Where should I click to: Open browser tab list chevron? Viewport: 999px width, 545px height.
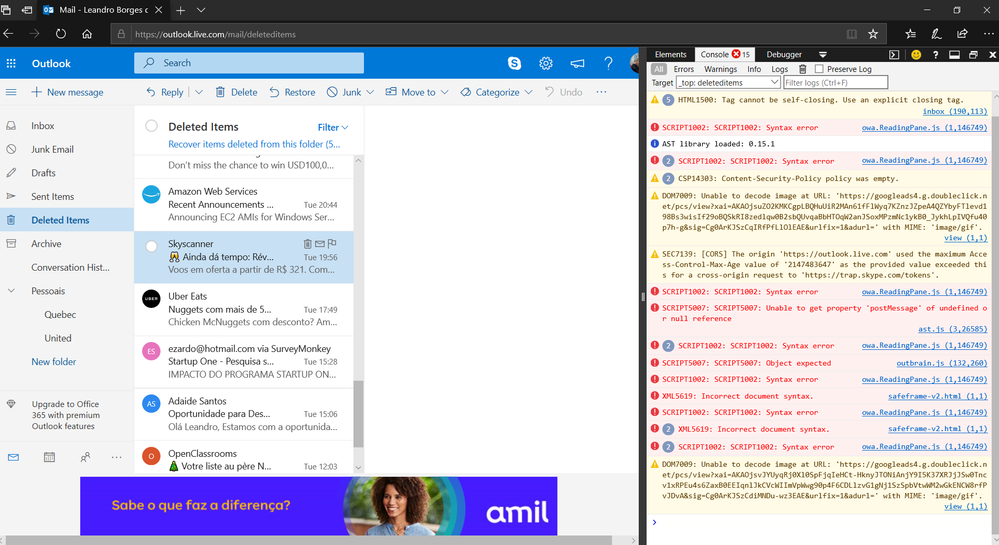pyautogui.click(x=201, y=10)
